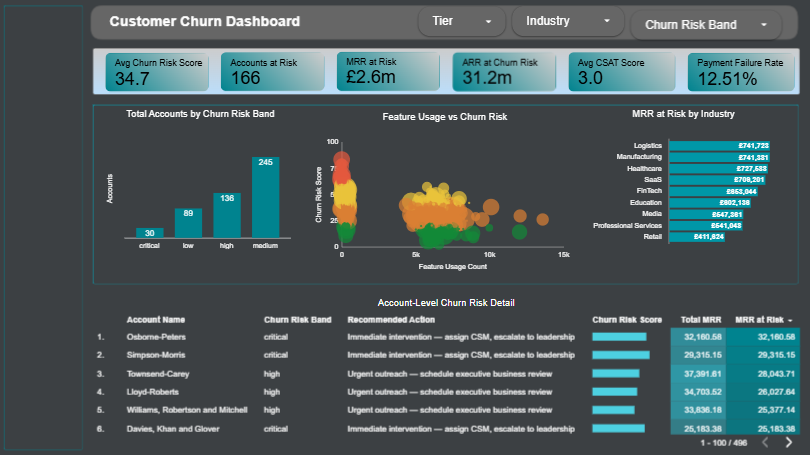Image resolution: width=810 pixels, height=455 pixels.
Task: Select the Manufacturing industry bar
Action: (720, 157)
